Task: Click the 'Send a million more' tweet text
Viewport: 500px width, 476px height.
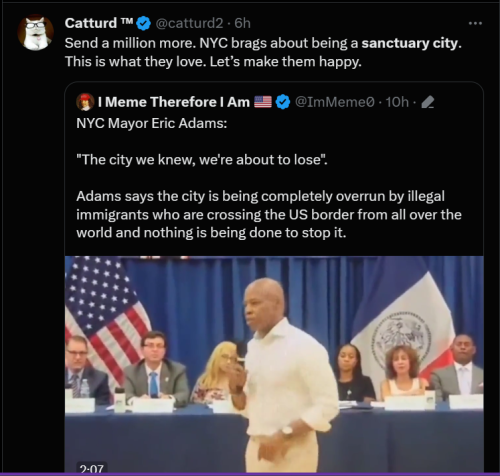Action: pyautogui.click(x=263, y=52)
